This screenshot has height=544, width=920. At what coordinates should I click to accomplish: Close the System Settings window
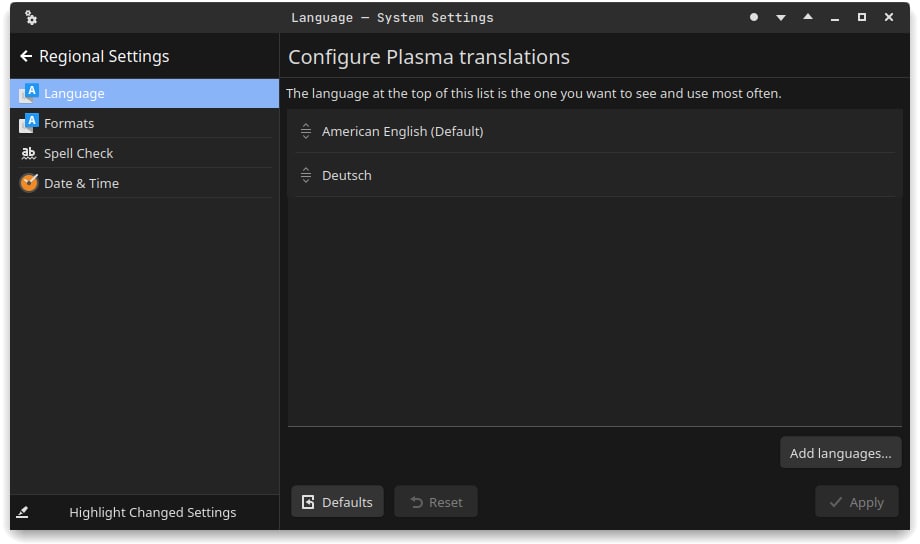tap(889, 18)
